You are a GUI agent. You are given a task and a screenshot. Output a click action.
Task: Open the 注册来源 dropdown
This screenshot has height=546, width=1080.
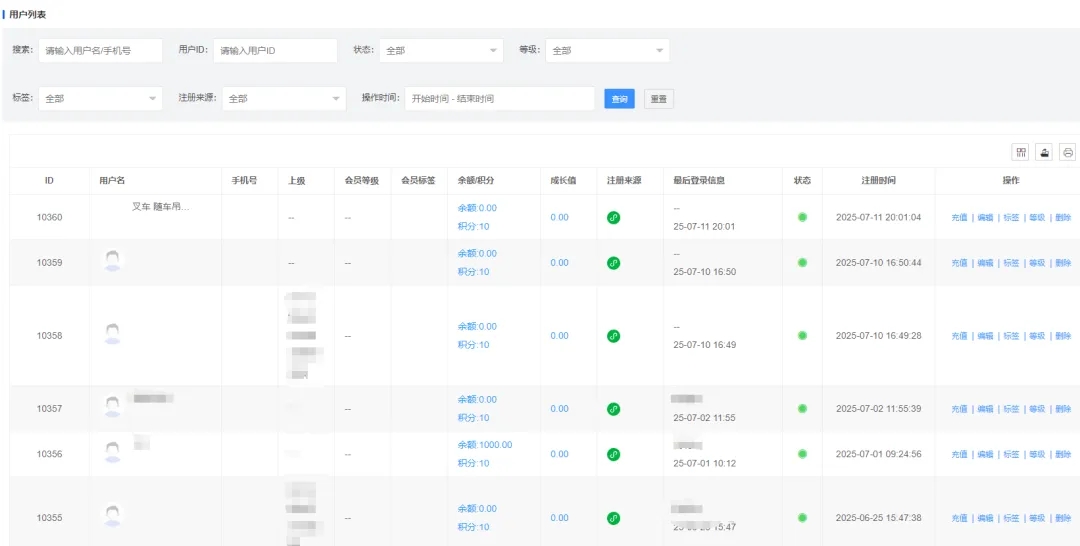(x=283, y=99)
